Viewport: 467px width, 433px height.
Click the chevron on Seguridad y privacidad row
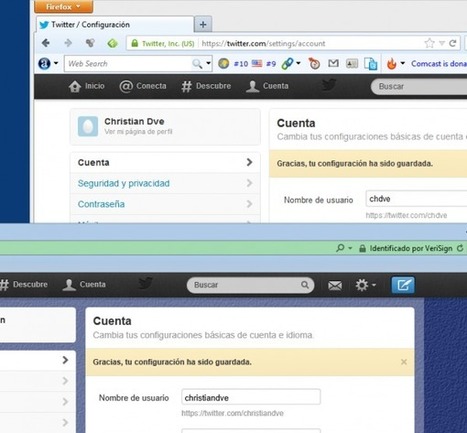tap(249, 183)
